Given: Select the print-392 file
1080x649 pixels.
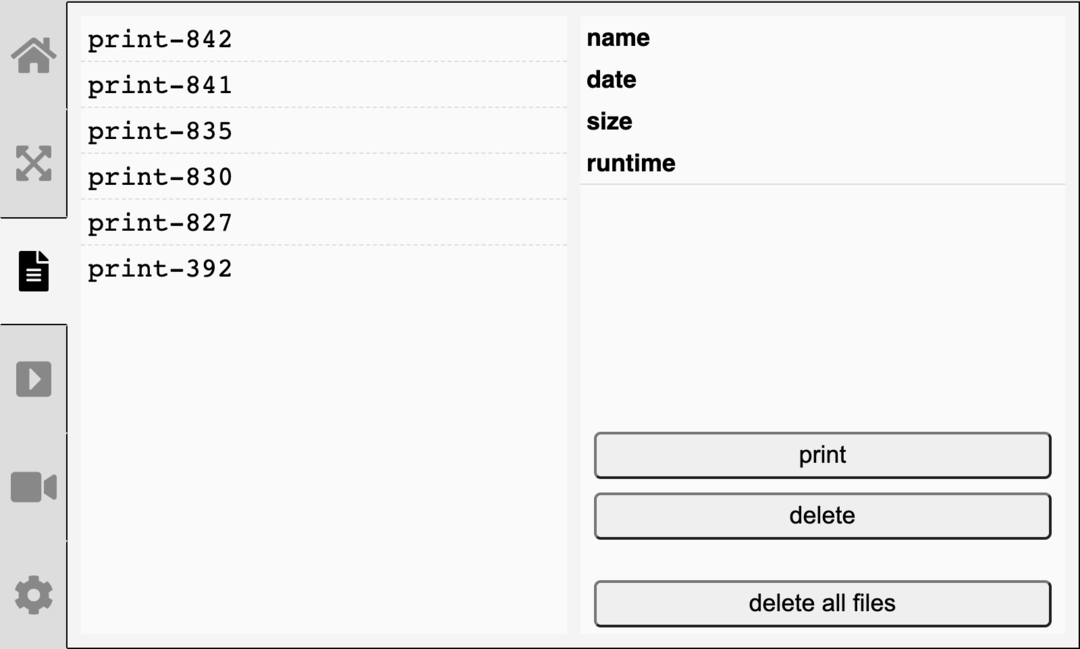Looking at the screenshot, I should coord(160,269).
